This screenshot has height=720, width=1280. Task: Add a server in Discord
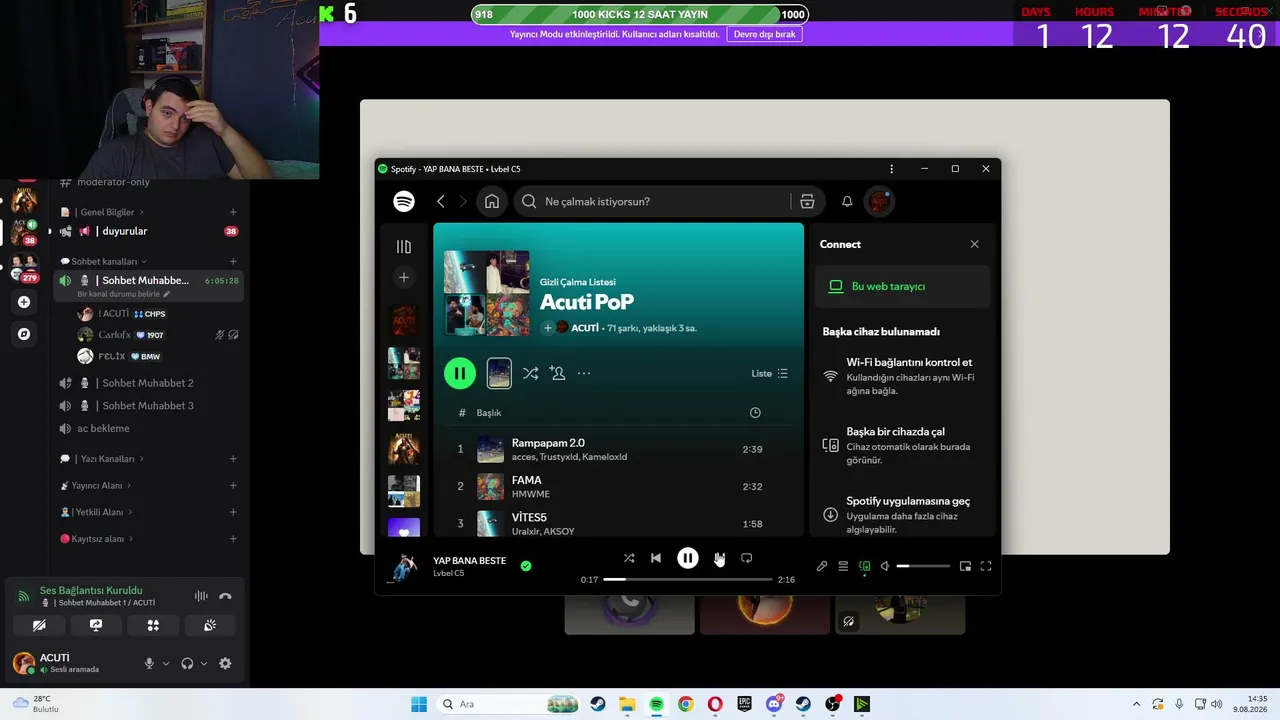[x=24, y=302]
